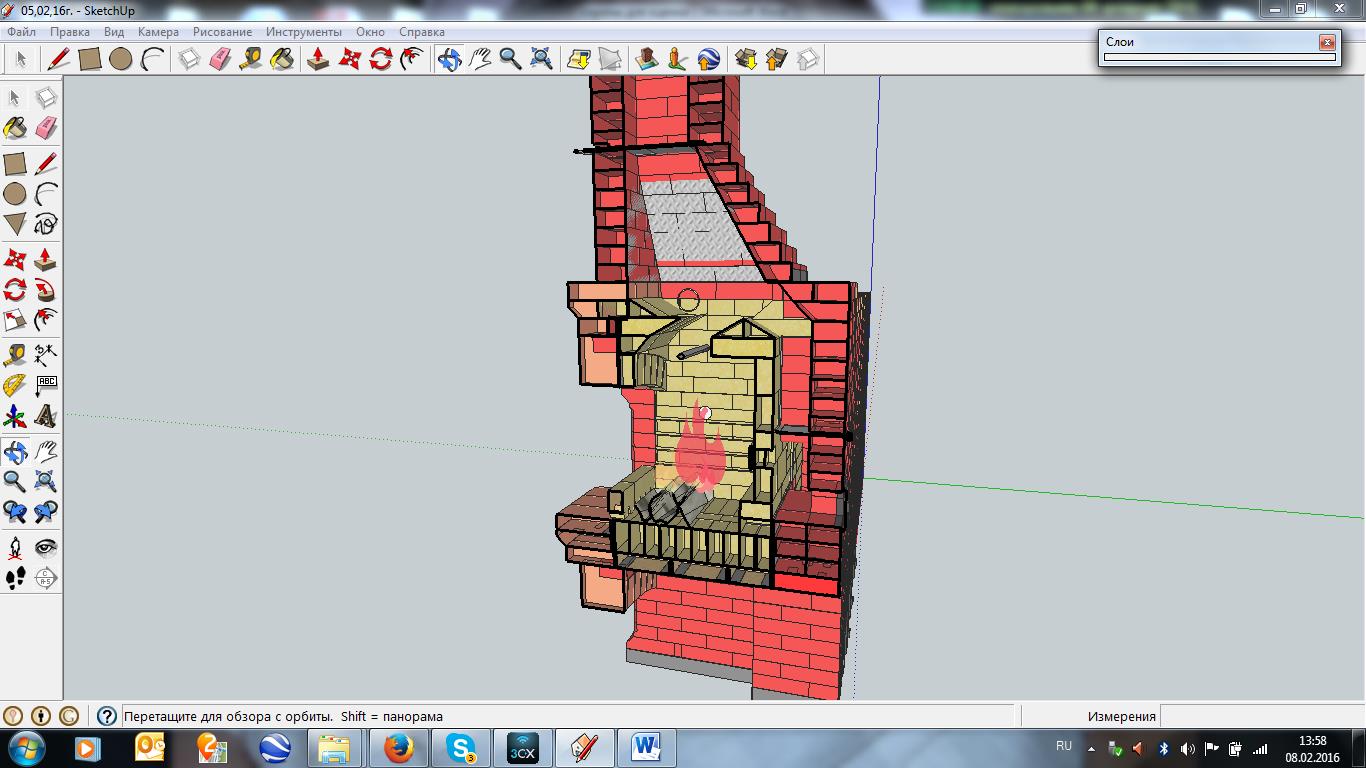The height and width of the screenshot is (768, 1366).
Task: Activate the Walk footprints tool
Action: pyautogui.click(x=15, y=578)
